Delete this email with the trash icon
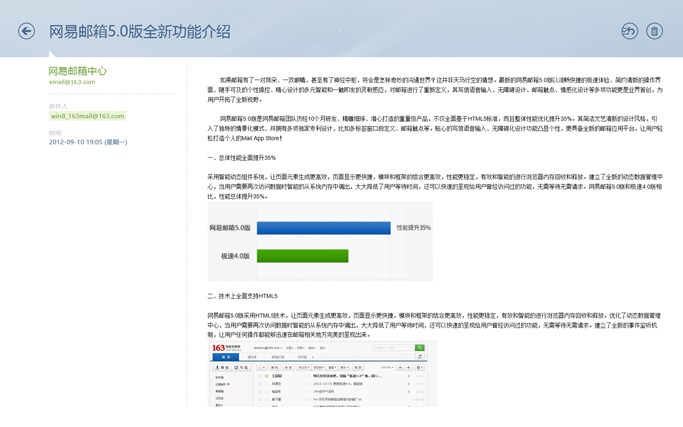 pyautogui.click(x=654, y=31)
